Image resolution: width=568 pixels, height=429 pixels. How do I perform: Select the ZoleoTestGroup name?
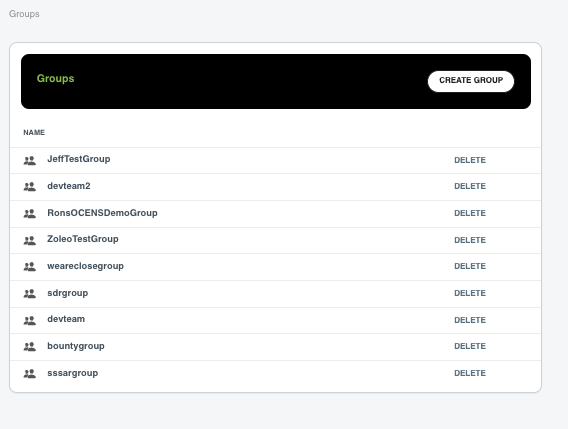[83, 239]
